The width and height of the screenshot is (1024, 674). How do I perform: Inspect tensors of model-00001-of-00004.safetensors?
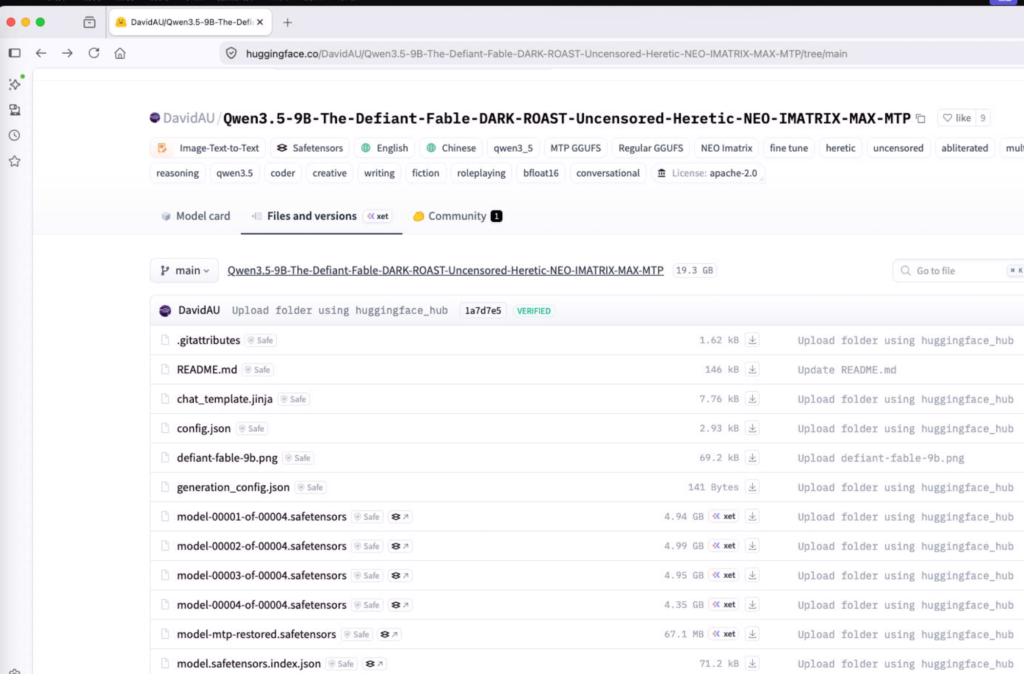tap(400, 517)
